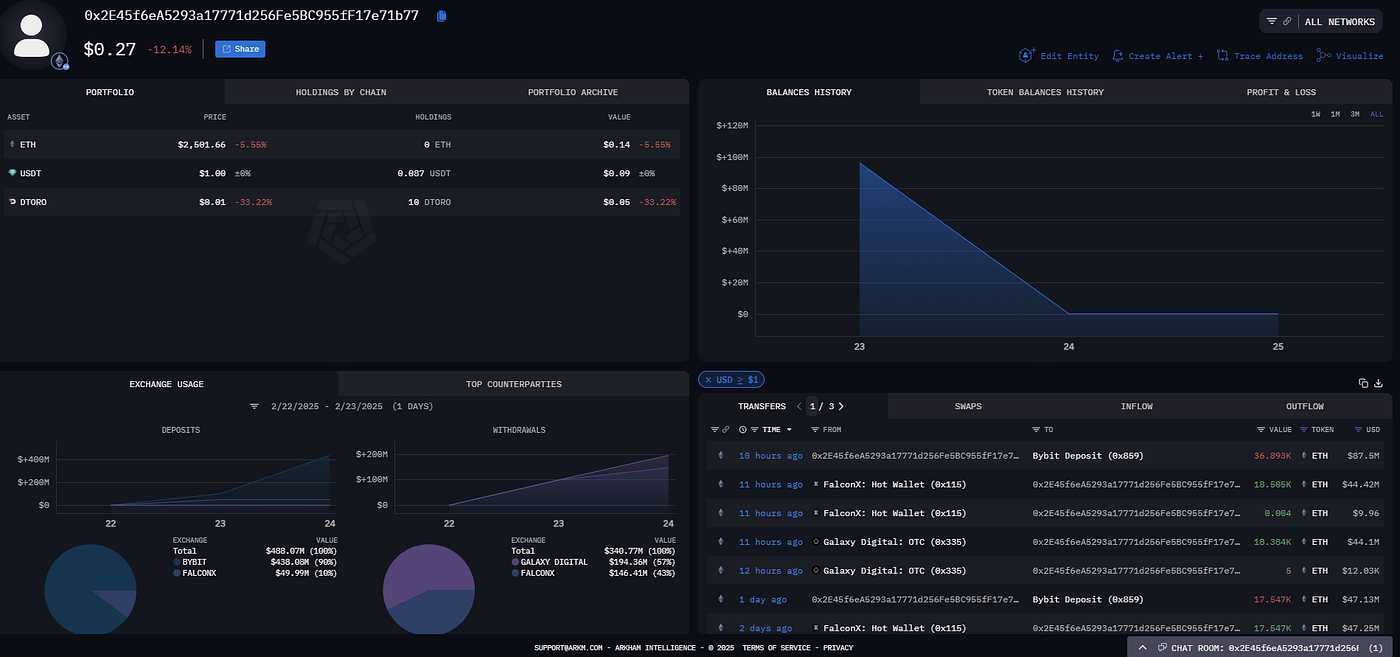Click the ETH asset icon in portfolio
Screen dimensions: 1400x657
[x=13, y=145]
